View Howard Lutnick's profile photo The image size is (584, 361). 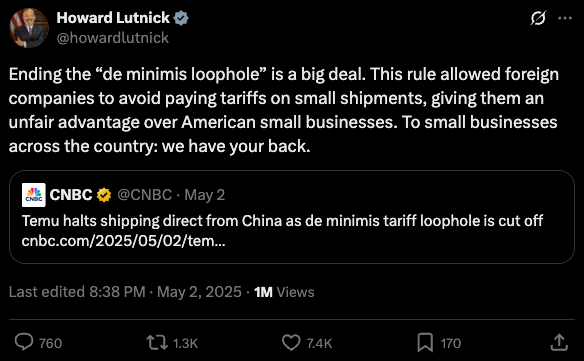pyautogui.click(x=29, y=28)
